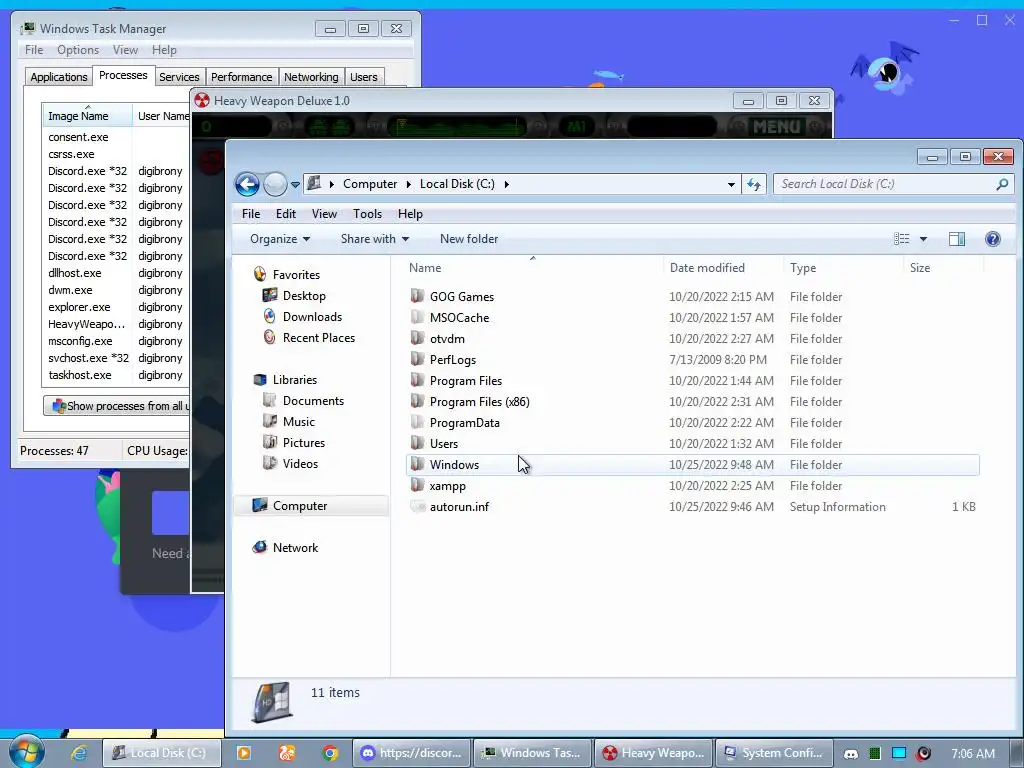1024x768 pixels.
Task: Click the Windows Start orb
Action: pos(26,751)
